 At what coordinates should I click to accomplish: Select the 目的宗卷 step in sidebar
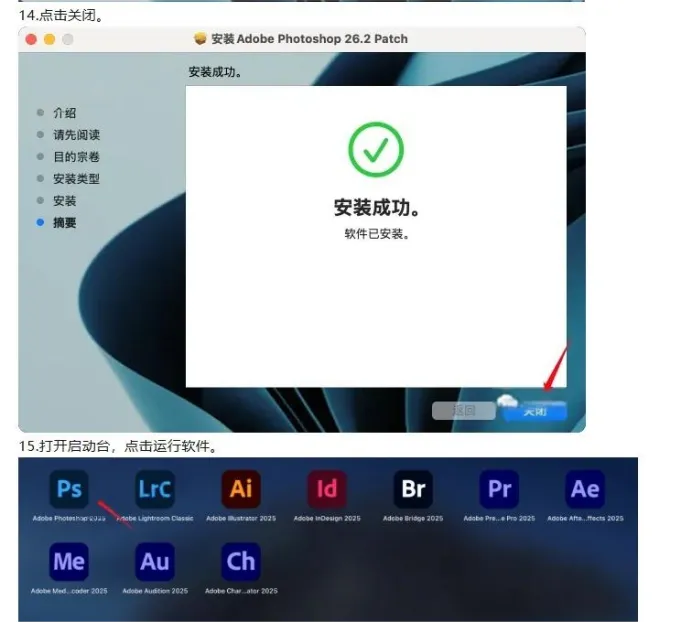click(x=76, y=157)
